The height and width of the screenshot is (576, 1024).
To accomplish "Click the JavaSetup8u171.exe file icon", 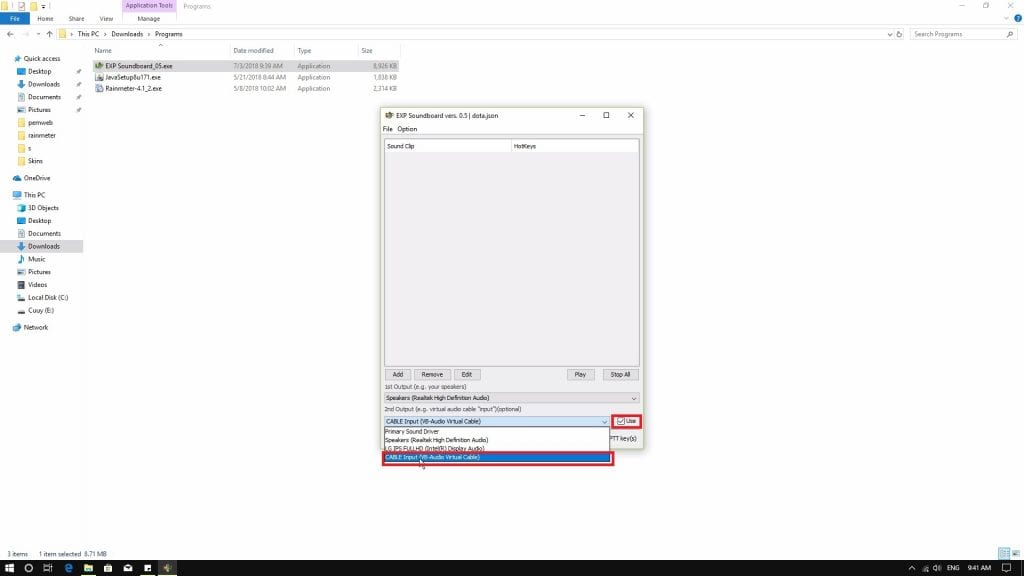I will (x=99, y=77).
